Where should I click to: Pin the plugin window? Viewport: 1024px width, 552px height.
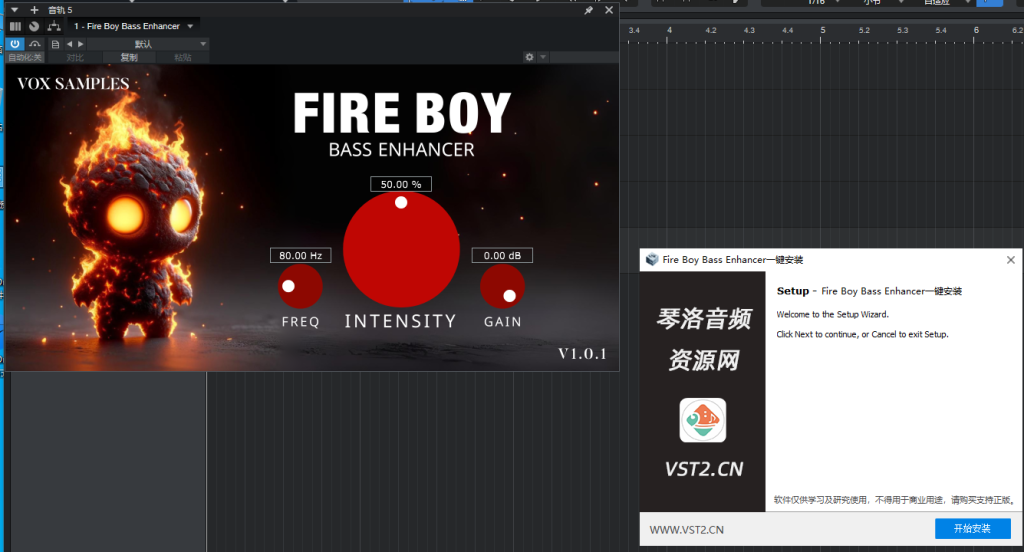point(588,10)
